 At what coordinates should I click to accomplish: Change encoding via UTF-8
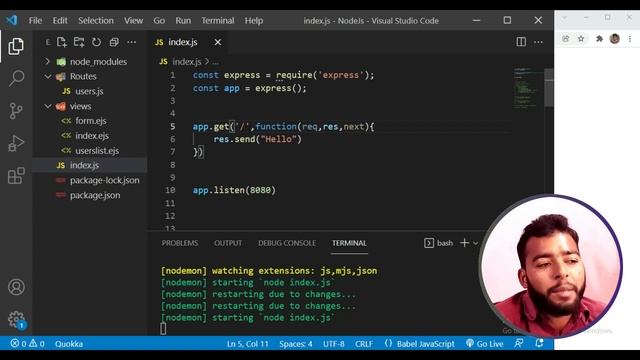(334, 344)
